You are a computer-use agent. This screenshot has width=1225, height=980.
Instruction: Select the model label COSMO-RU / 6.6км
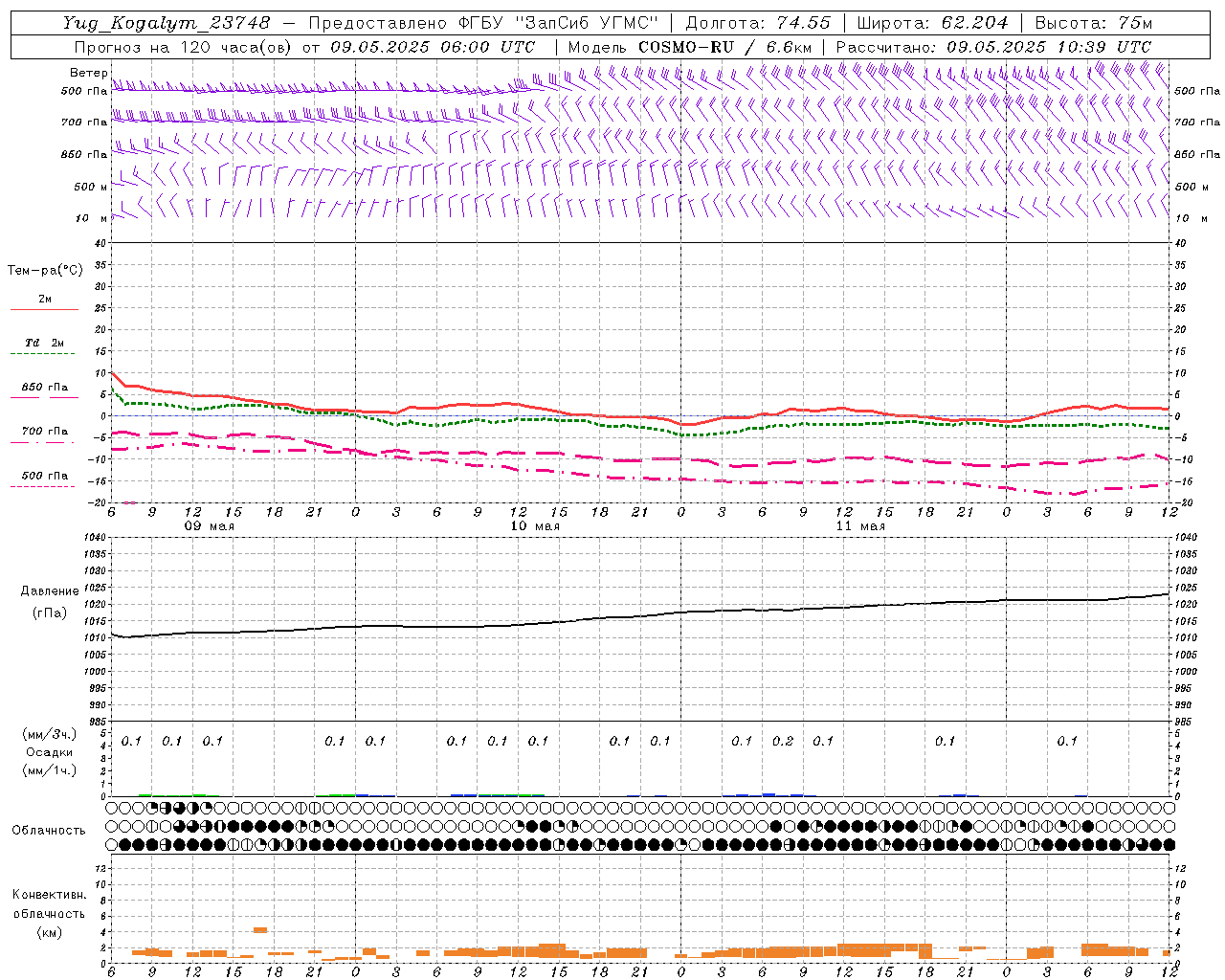click(x=724, y=47)
